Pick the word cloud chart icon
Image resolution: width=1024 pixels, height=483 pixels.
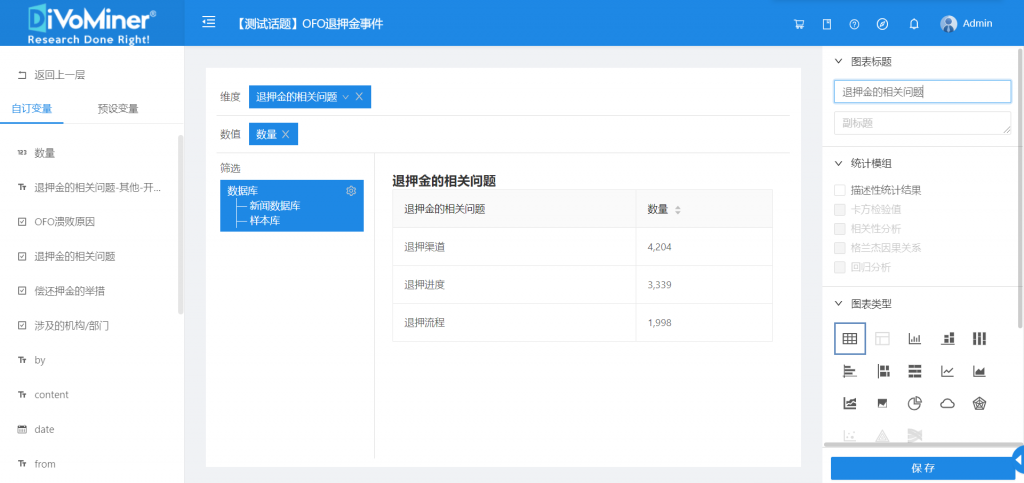[947, 403]
